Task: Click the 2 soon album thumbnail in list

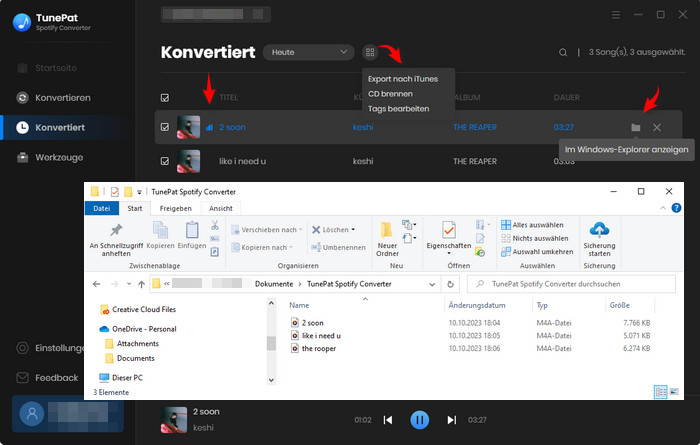Action: coord(188,127)
